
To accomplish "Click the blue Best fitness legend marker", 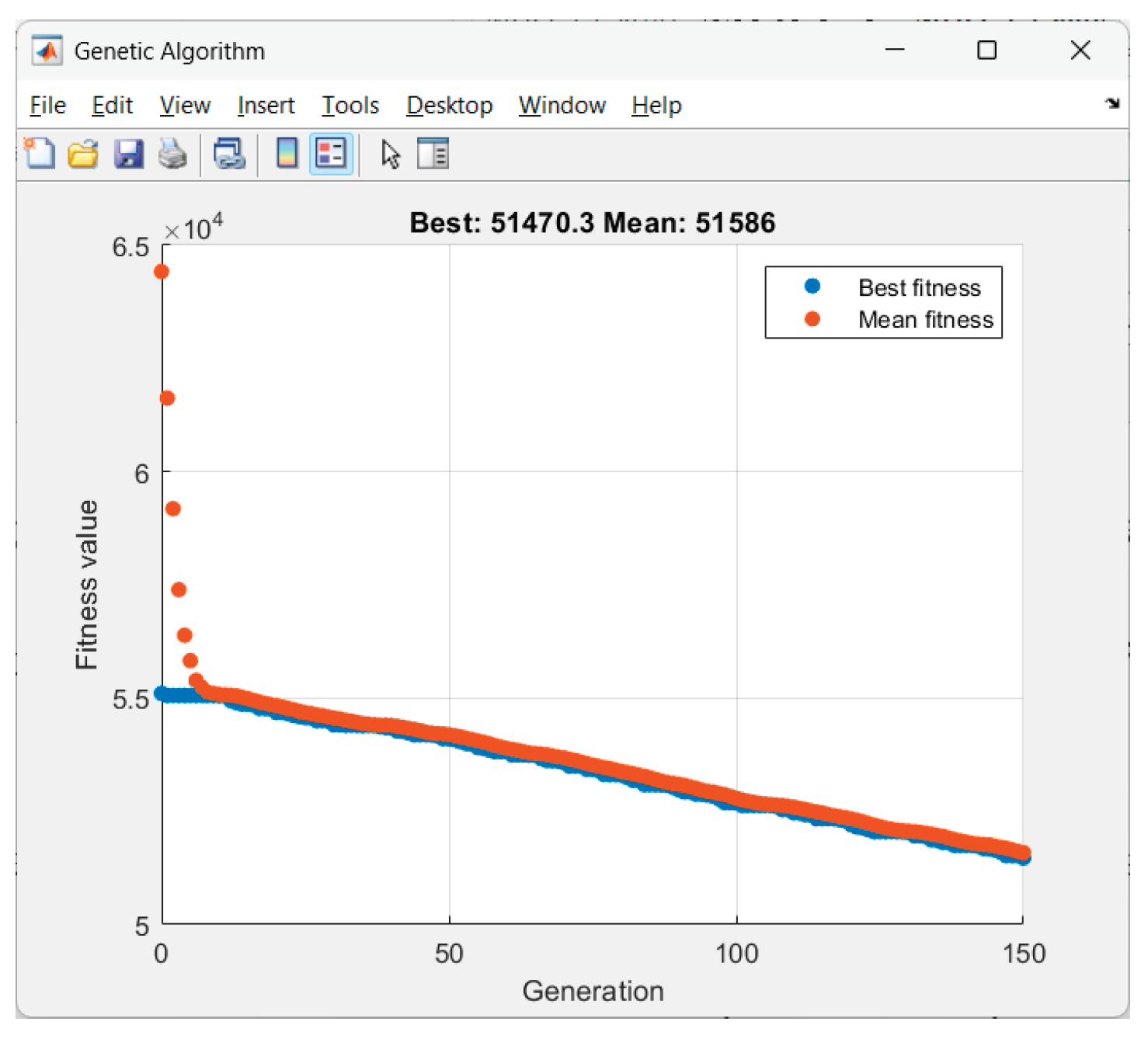I will (x=812, y=287).
